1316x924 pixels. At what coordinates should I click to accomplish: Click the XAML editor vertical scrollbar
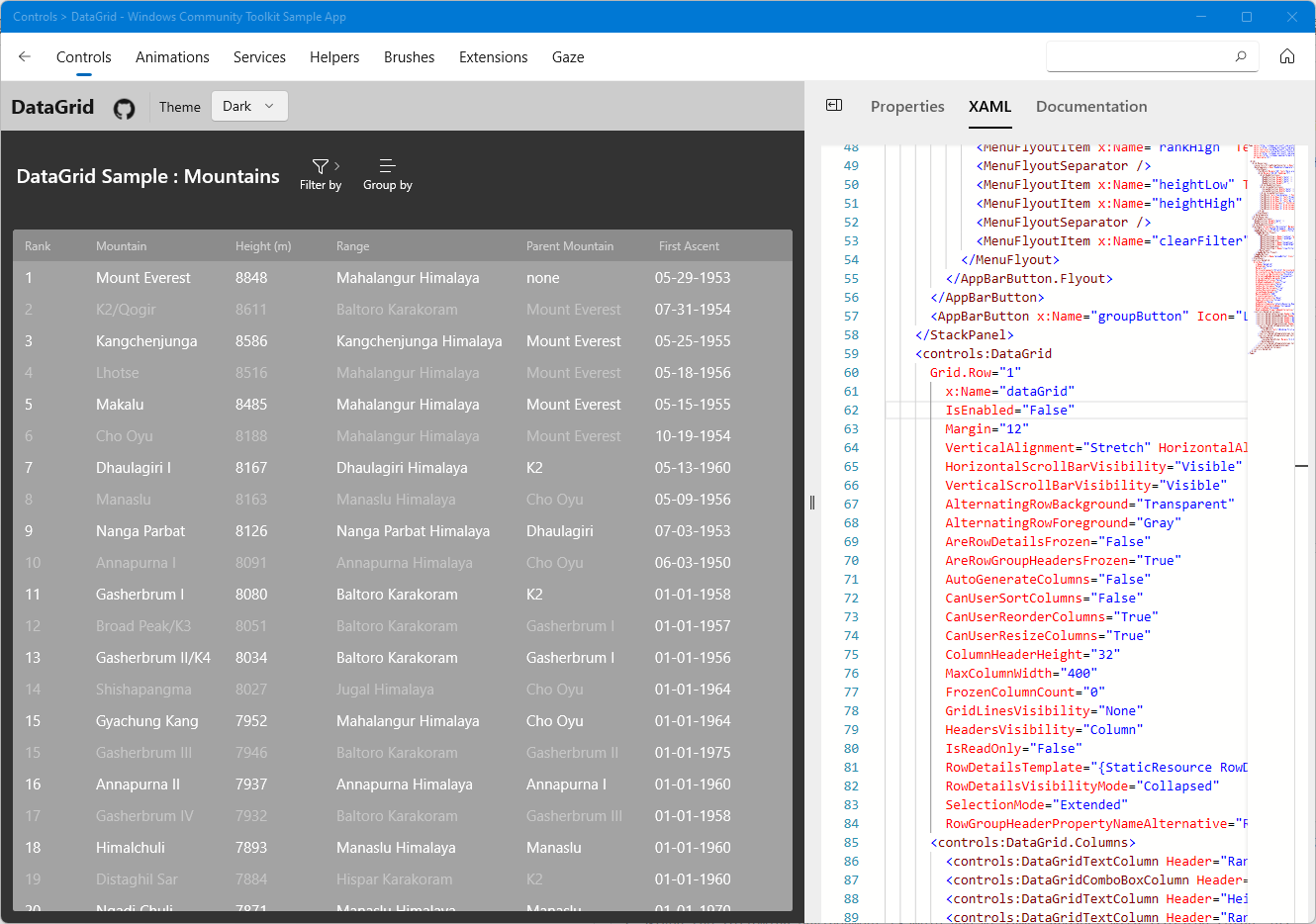1301,465
